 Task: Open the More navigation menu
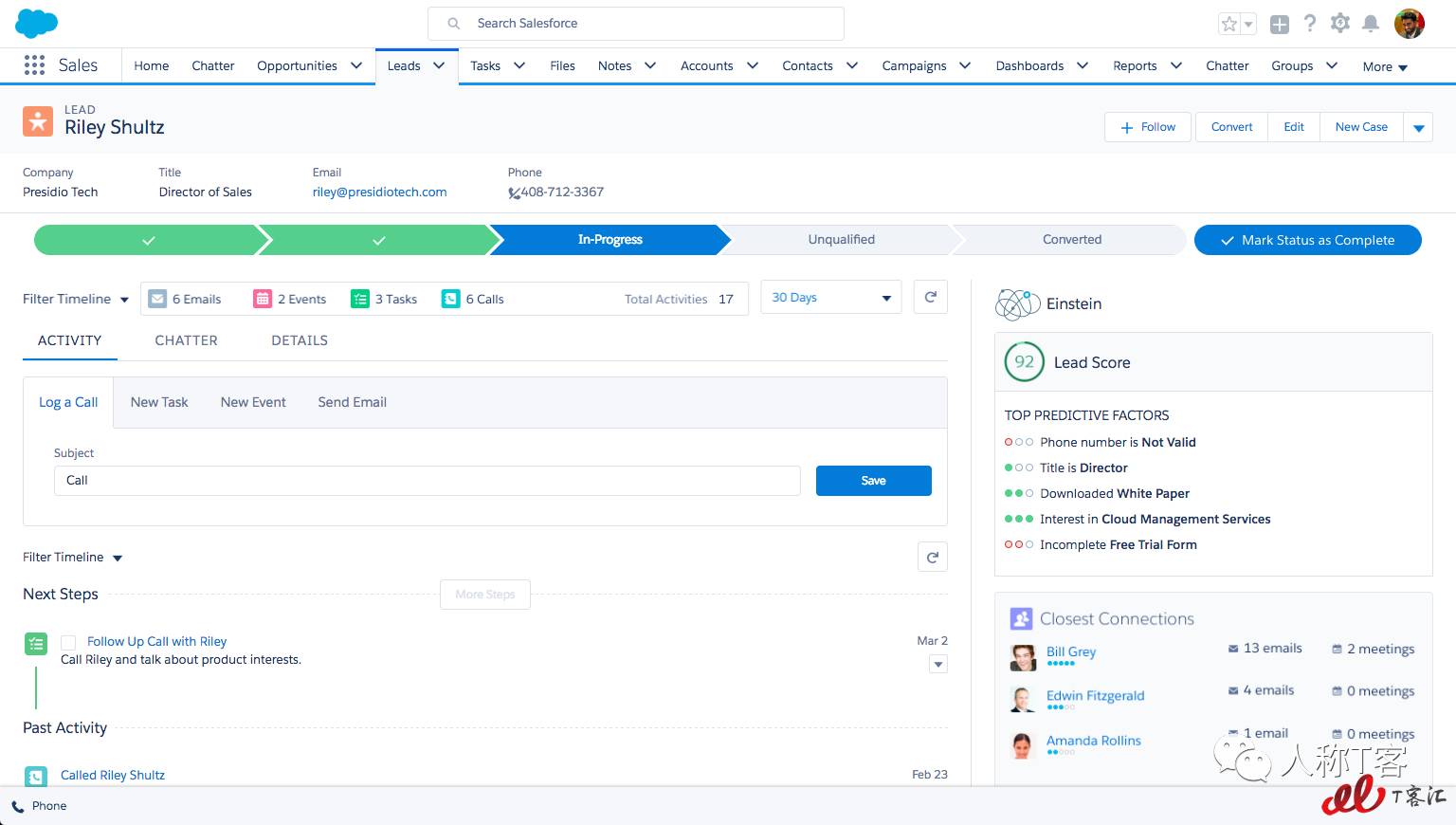click(1384, 66)
